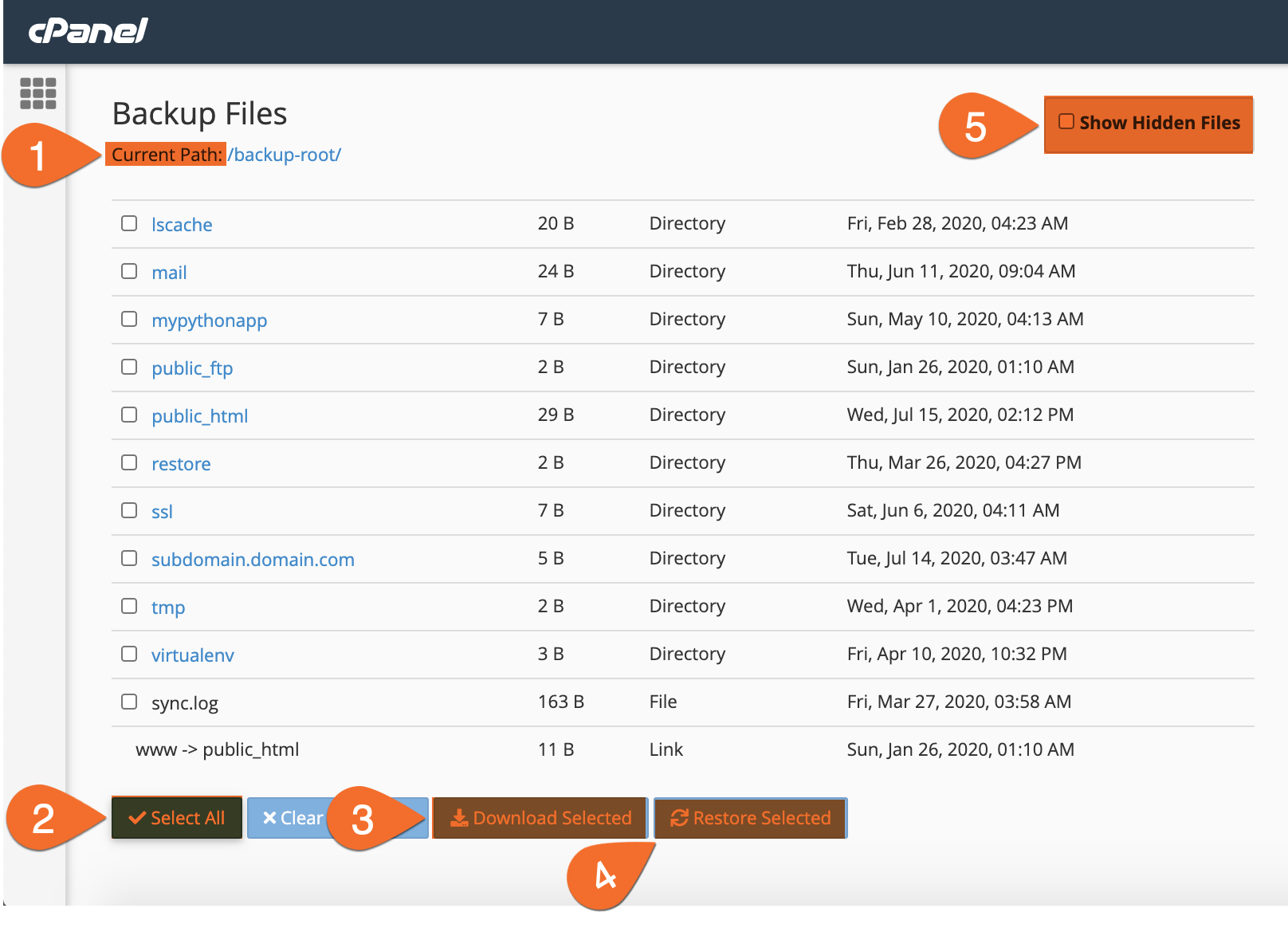Navigate into subdomain.domain.com folder
The image size is (1288, 928).
click(x=253, y=559)
